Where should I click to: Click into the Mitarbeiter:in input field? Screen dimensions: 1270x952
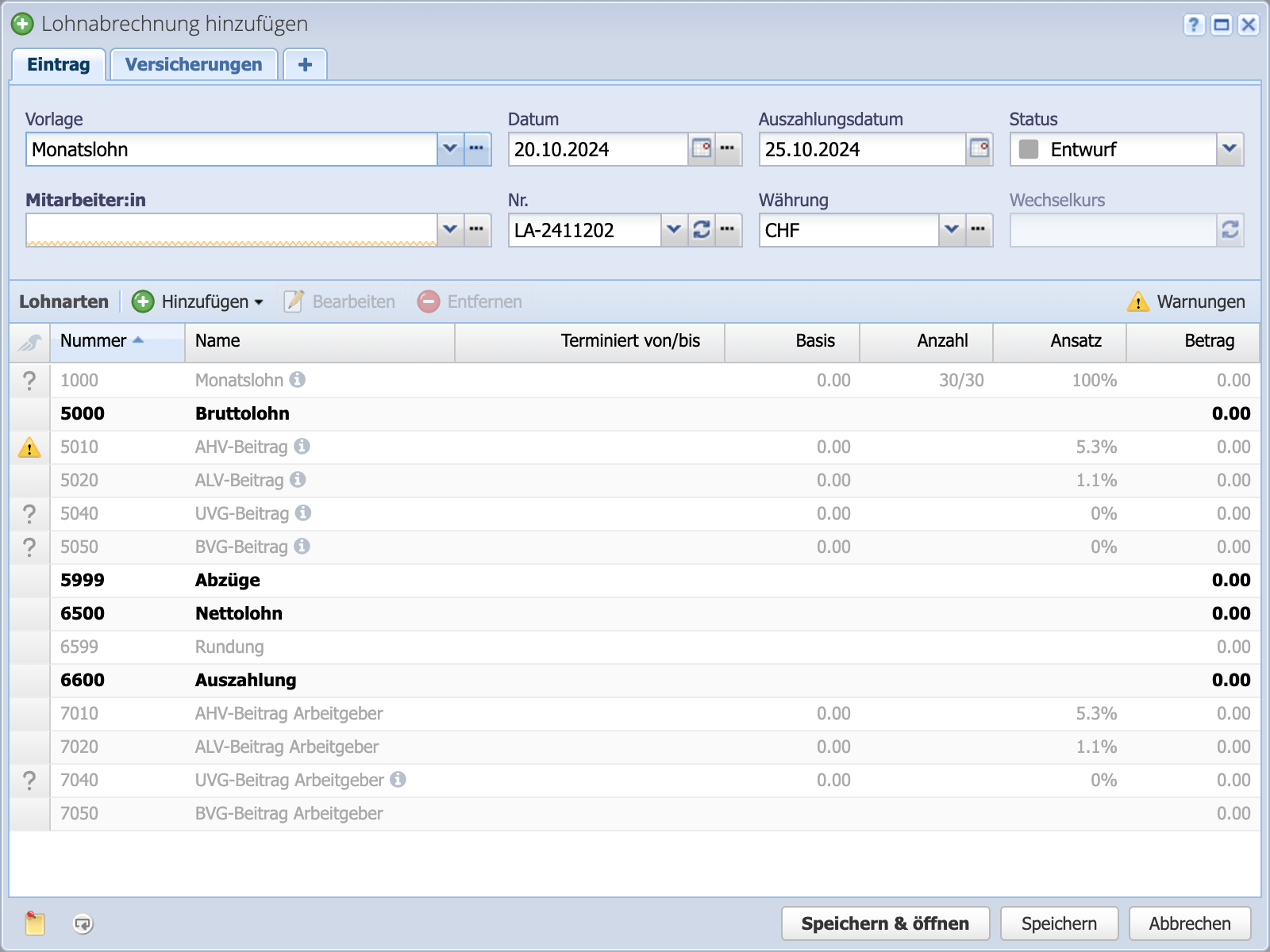point(231,230)
